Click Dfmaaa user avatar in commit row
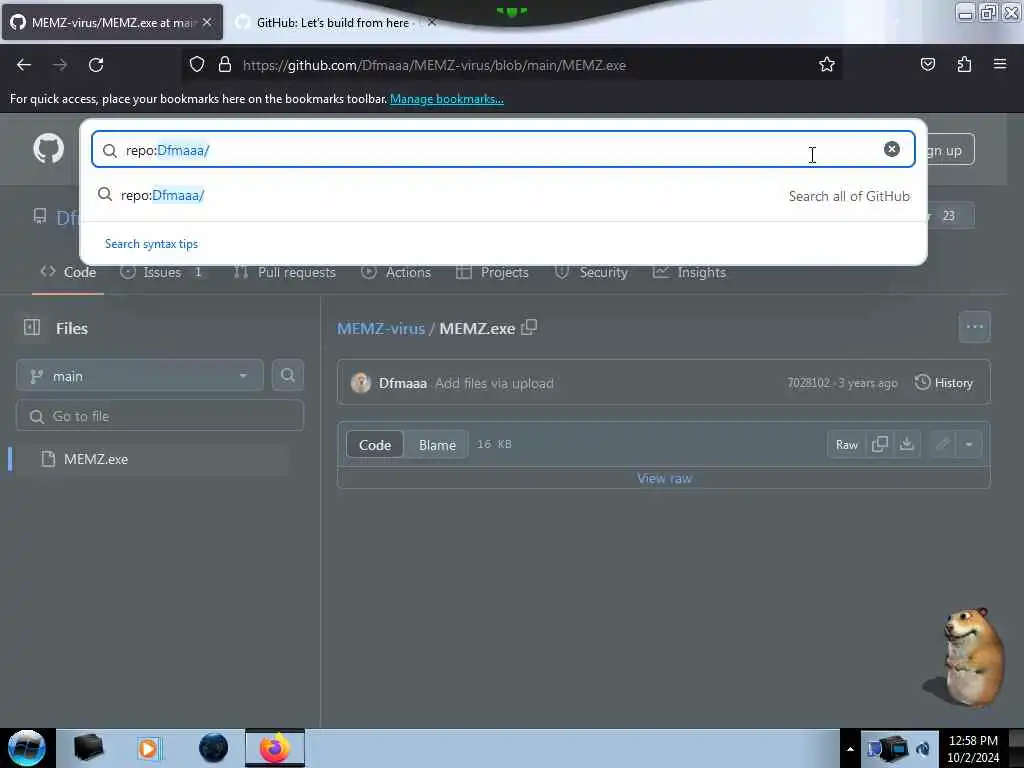1024x768 pixels. pos(360,383)
